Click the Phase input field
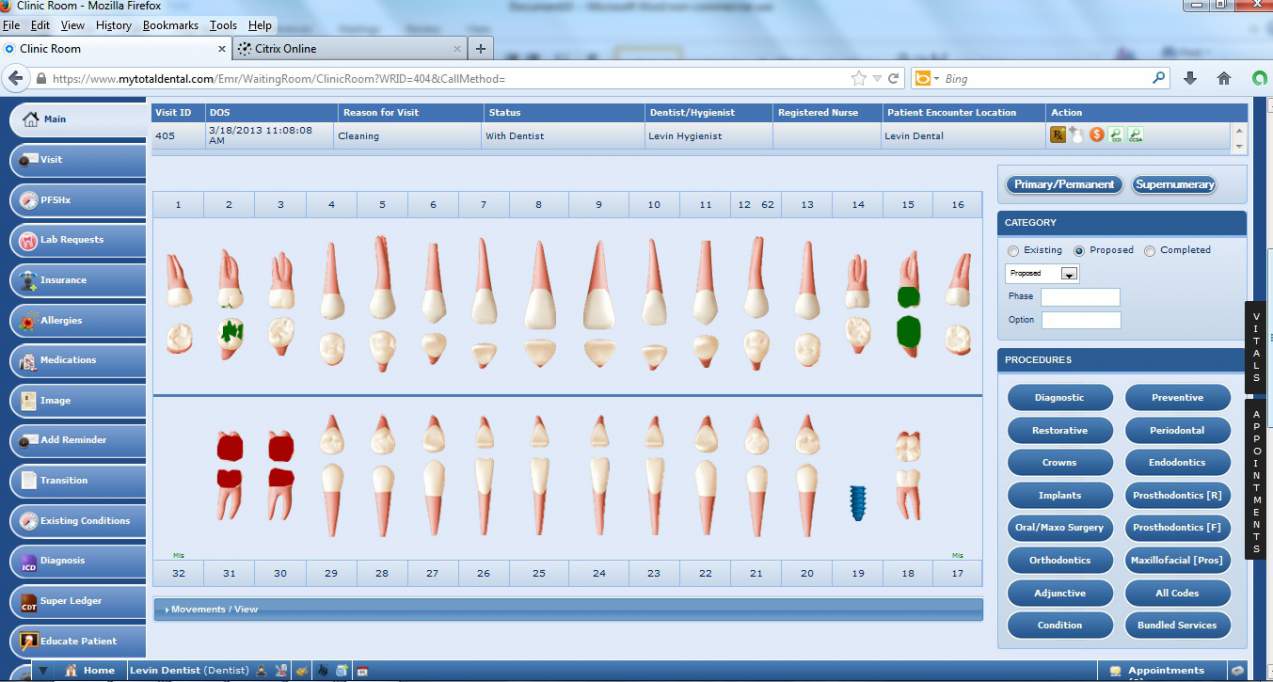 [x=1080, y=297]
